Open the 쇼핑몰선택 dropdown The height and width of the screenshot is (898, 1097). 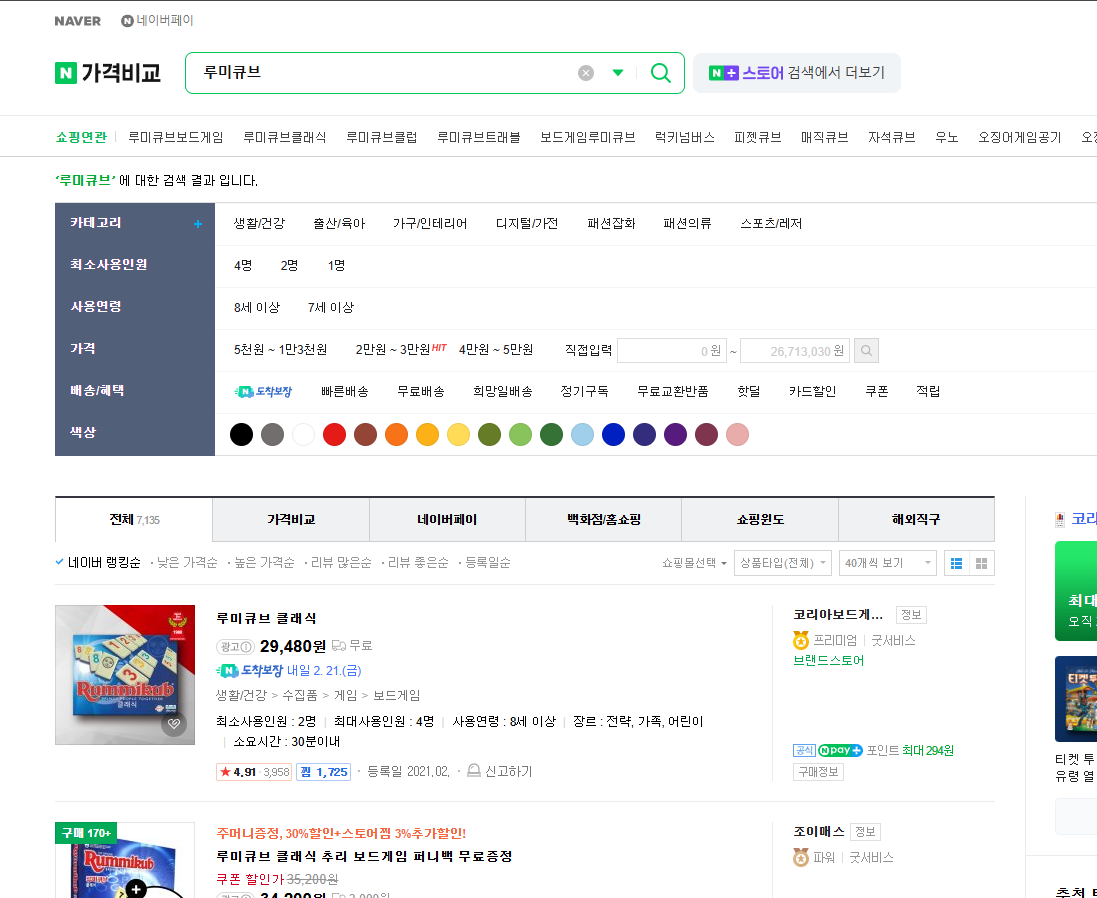click(694, 563)
